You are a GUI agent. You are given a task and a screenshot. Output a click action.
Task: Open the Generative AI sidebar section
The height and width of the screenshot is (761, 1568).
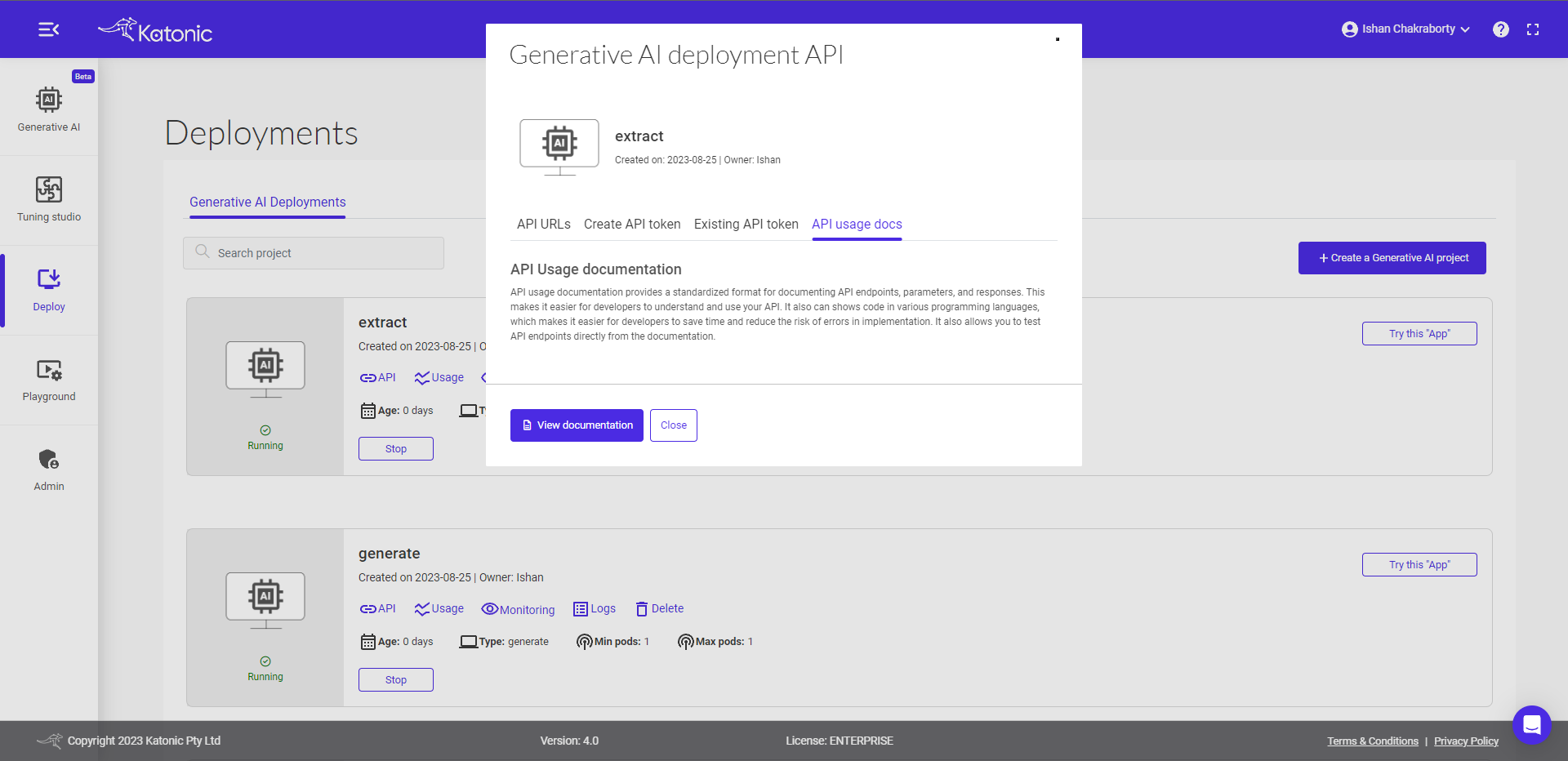click(49, 109)
